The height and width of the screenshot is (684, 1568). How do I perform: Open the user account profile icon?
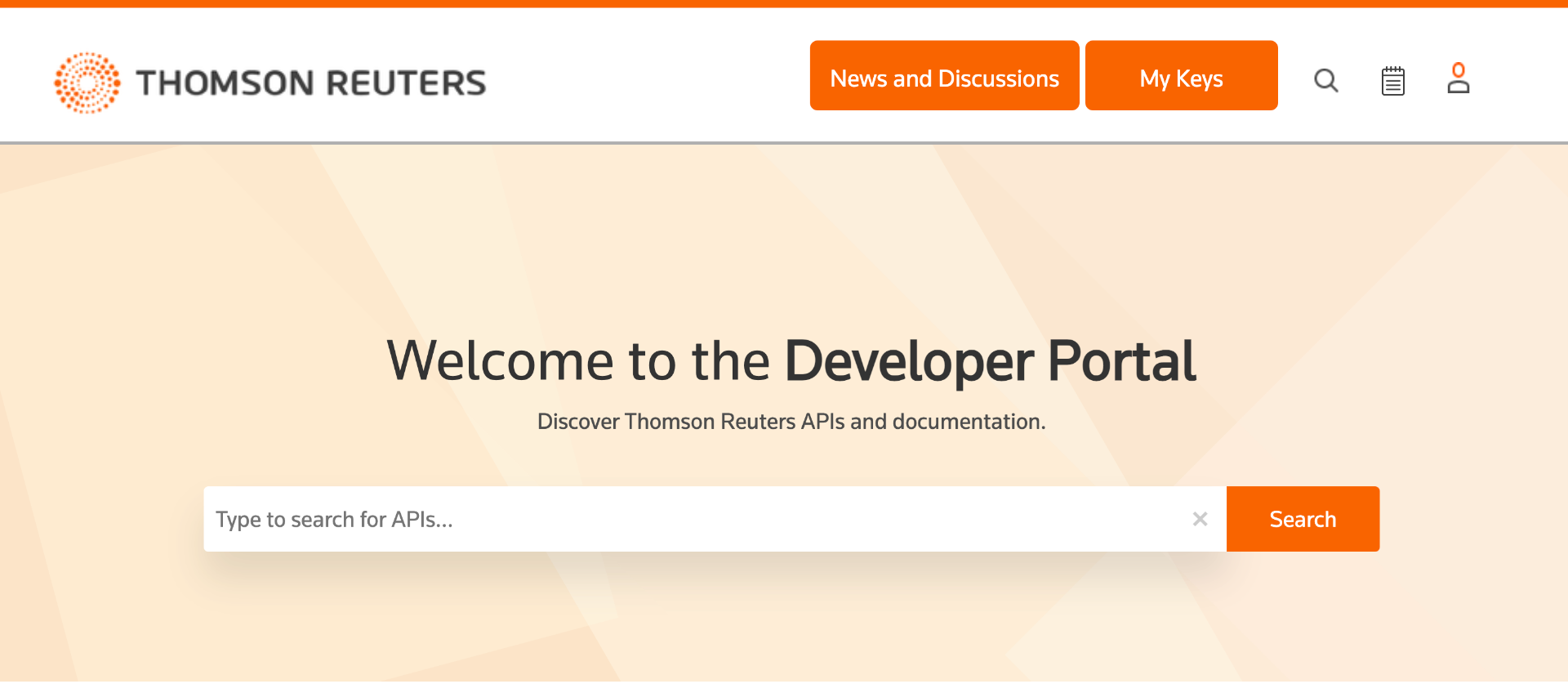pos(1459,78)
